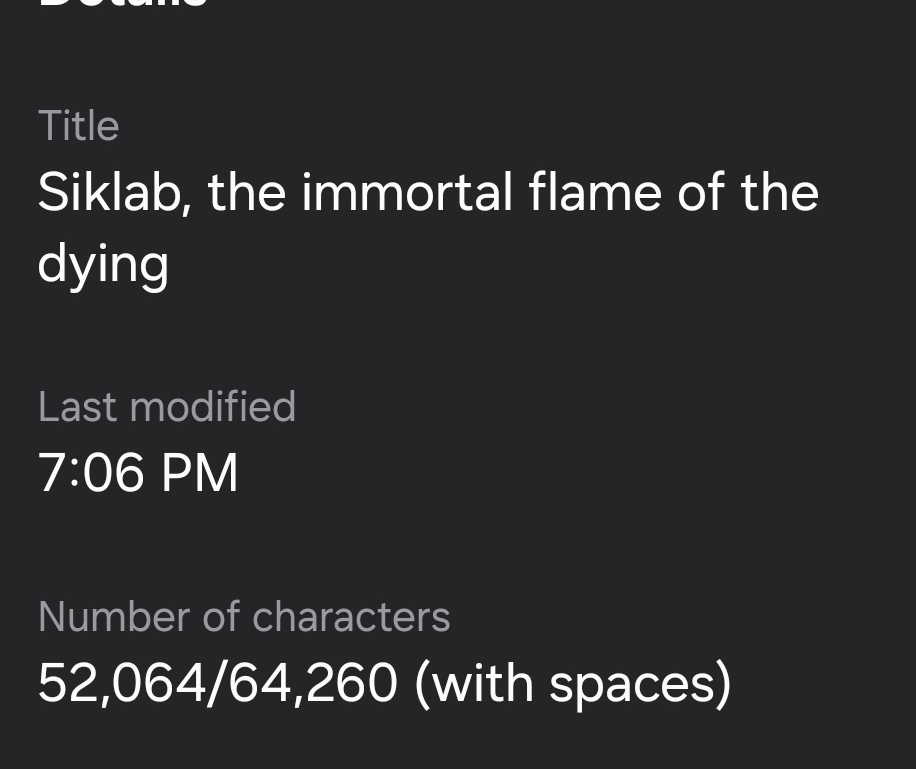Screen dimensions: 916x769
Task: Click the Number of characters label
Action: [x=243, y=617]
